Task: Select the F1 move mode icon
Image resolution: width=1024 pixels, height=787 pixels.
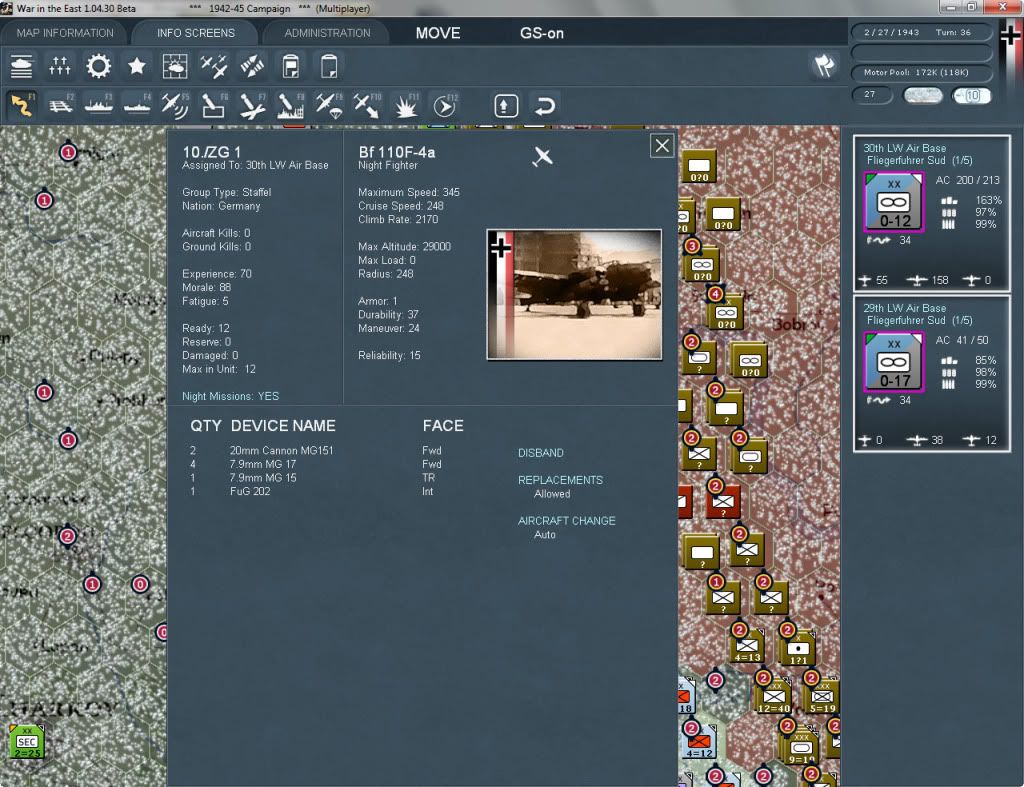Action: tap(22, 105)
